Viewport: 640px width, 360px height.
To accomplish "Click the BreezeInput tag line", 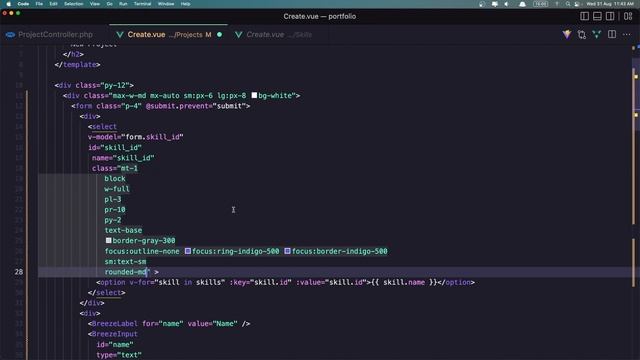I will tap(113, 334).
